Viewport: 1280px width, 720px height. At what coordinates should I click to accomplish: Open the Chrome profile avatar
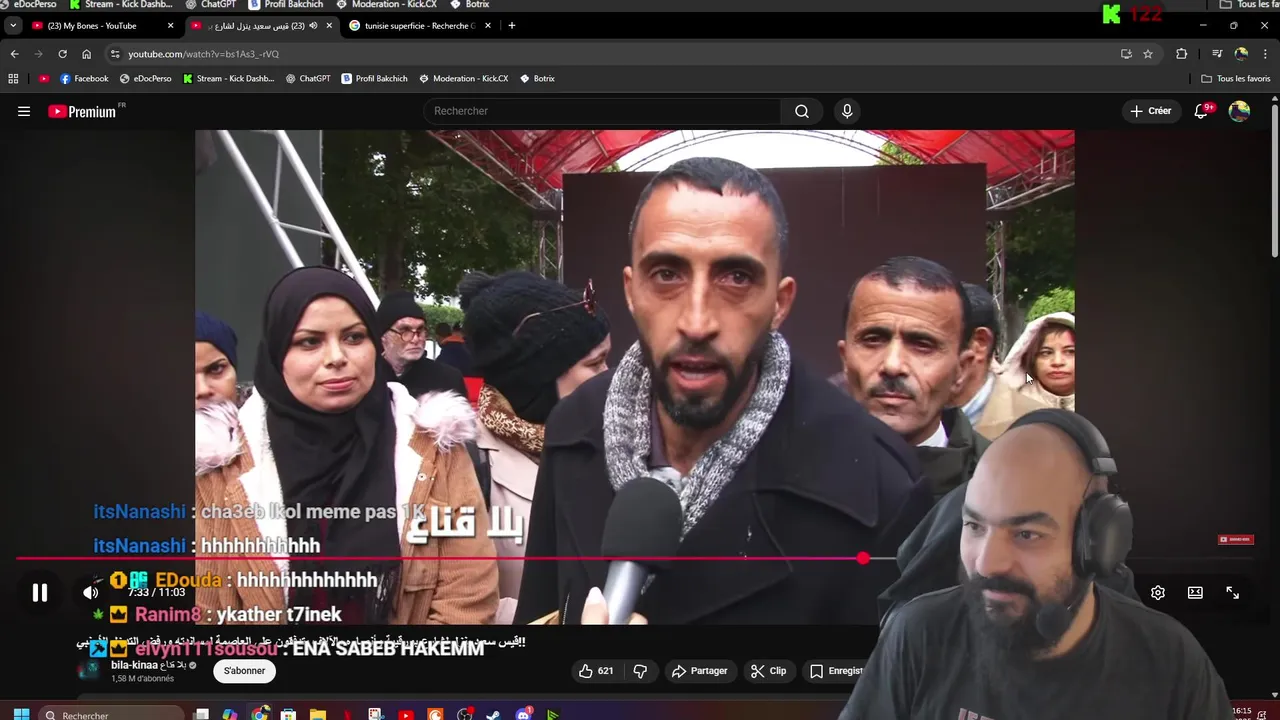tap(1241, 54)
